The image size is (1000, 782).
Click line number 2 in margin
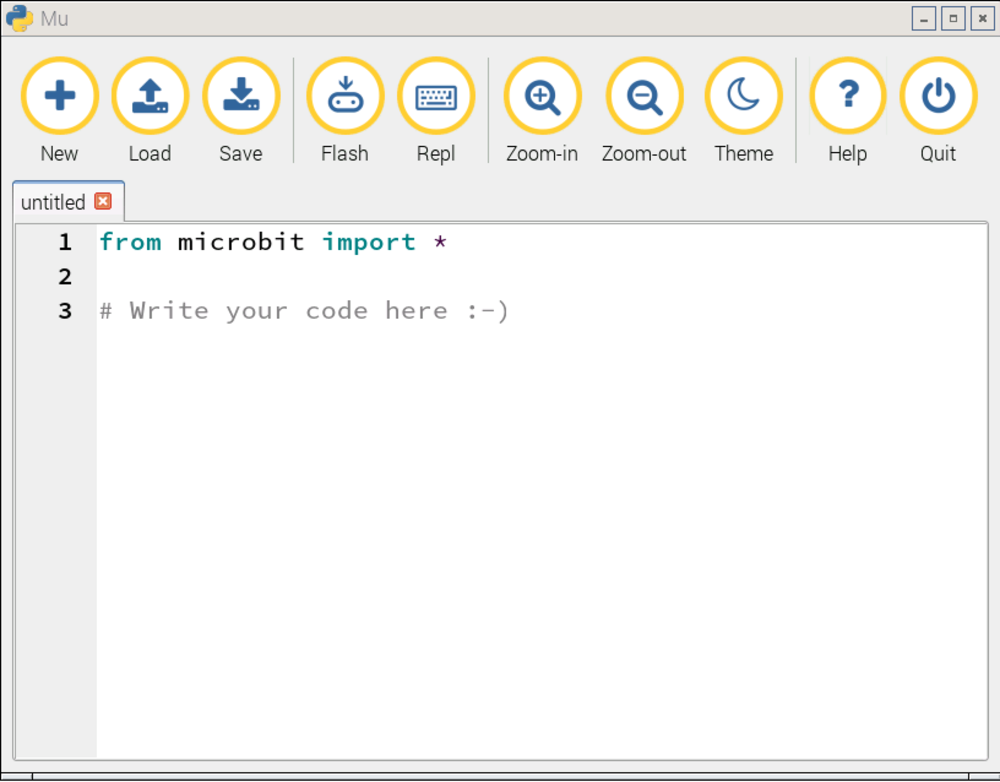coord(65,277)
